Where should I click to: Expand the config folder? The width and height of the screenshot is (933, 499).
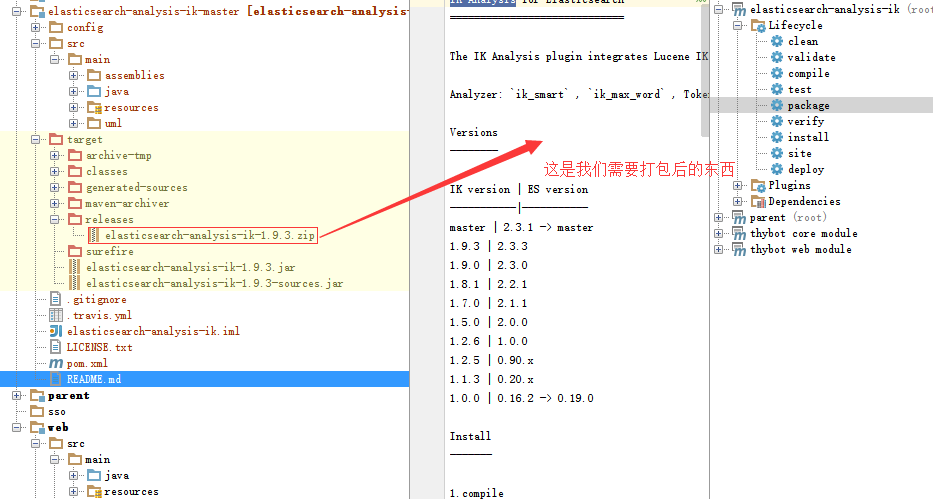pyautogui.click(x=36, y=27)
